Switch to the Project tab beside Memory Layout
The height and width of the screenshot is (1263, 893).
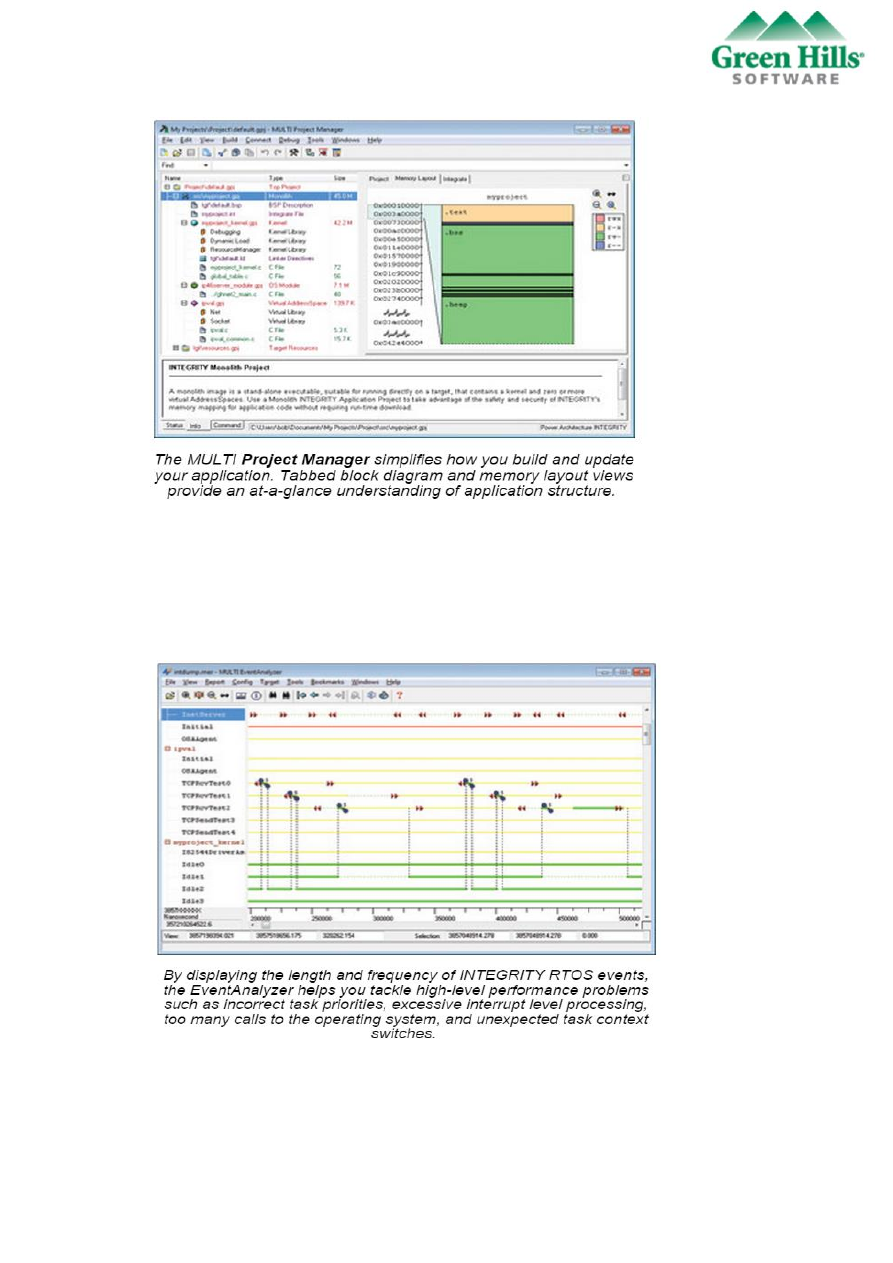point(379,178)
